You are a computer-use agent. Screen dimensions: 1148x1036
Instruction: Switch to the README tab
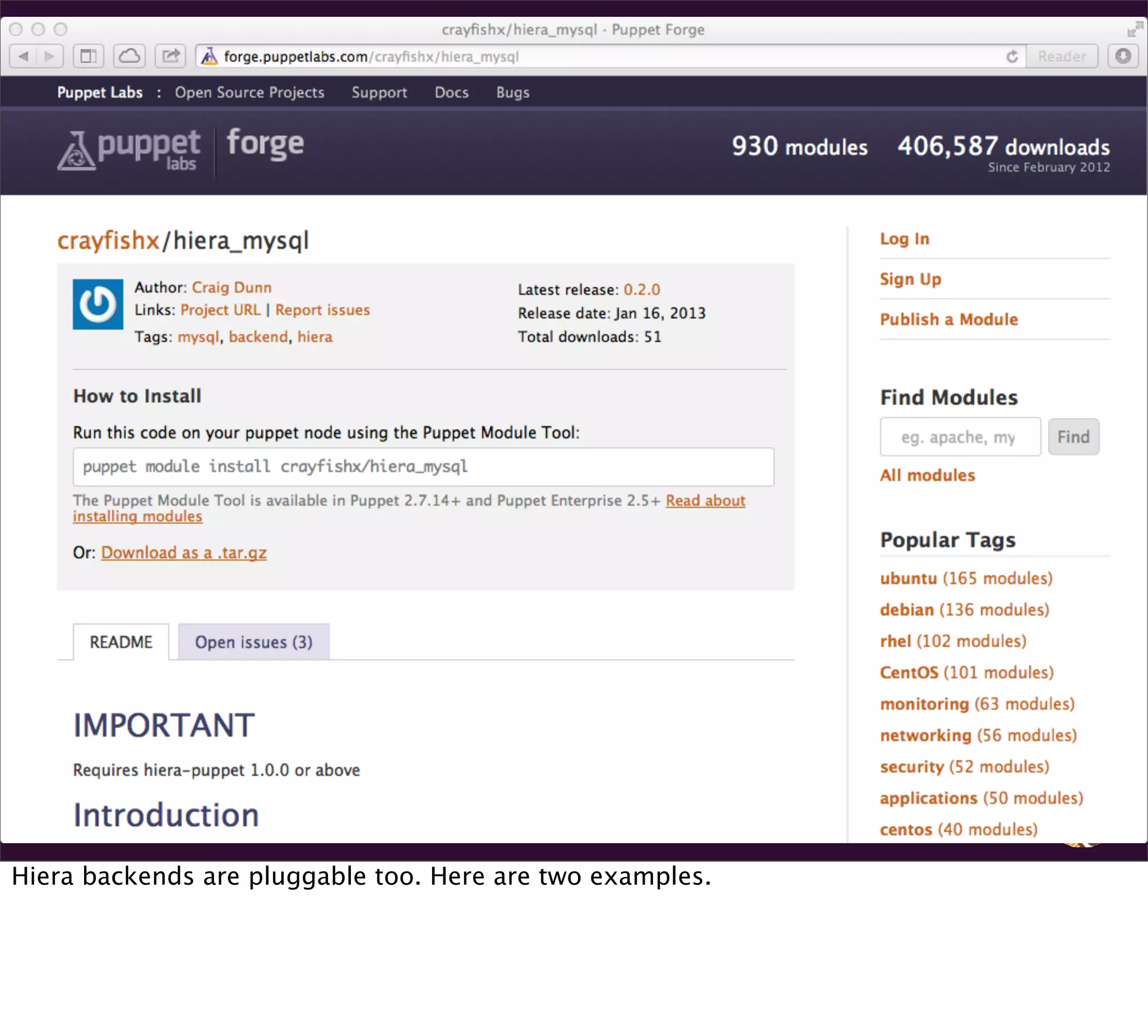[121, 641]
